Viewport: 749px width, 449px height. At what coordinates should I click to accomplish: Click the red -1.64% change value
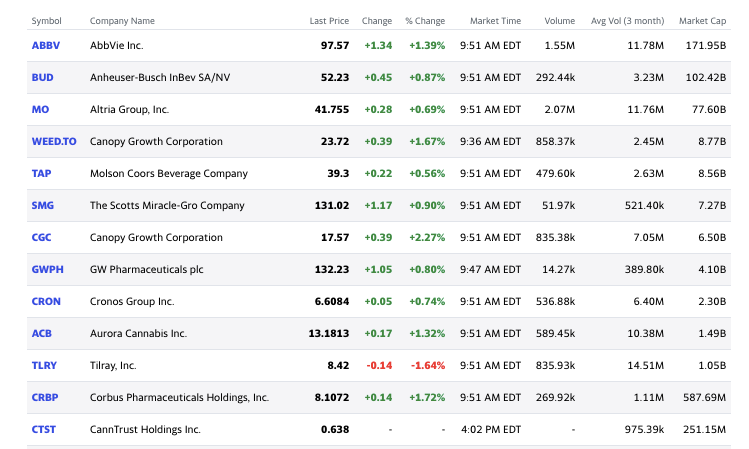[428, 365]
